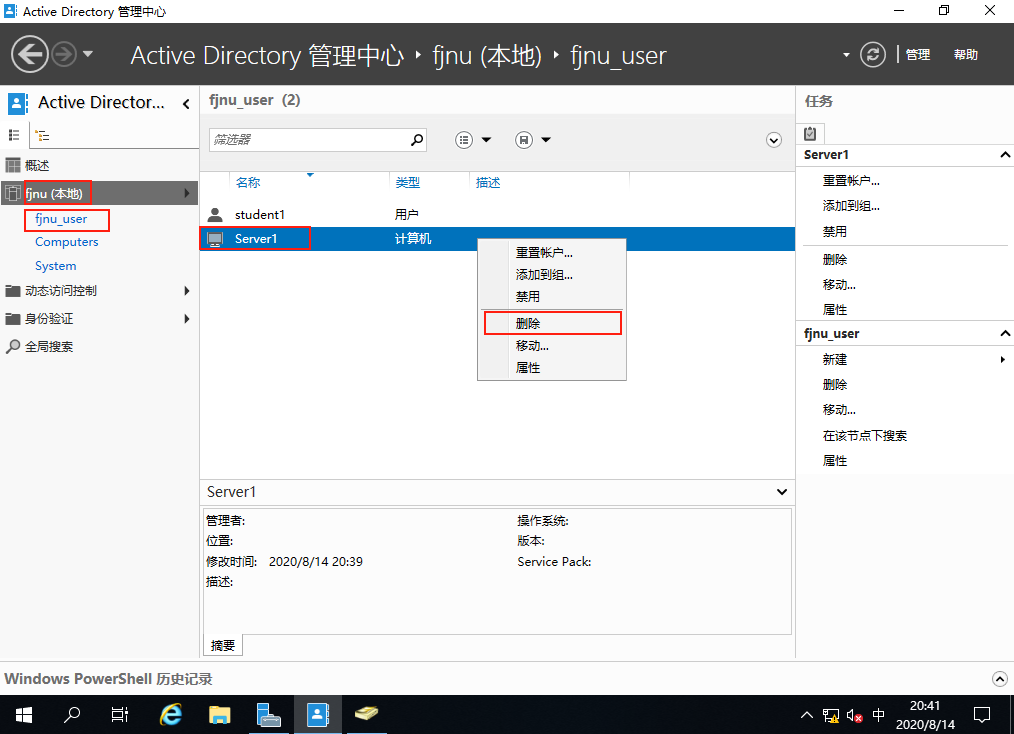This screenshot has width=1014, height=734.
Task: Open navigation history dropdown next to forward arrow
Action: (88, 54)
